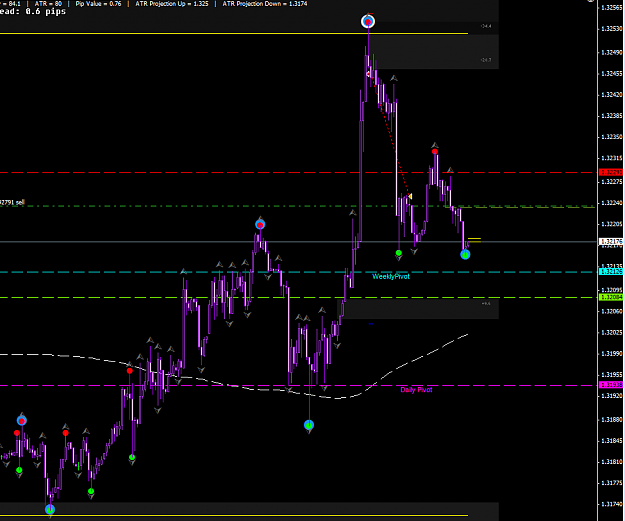Click the blue-ringed green marker at the latest candle

[465, 255]
